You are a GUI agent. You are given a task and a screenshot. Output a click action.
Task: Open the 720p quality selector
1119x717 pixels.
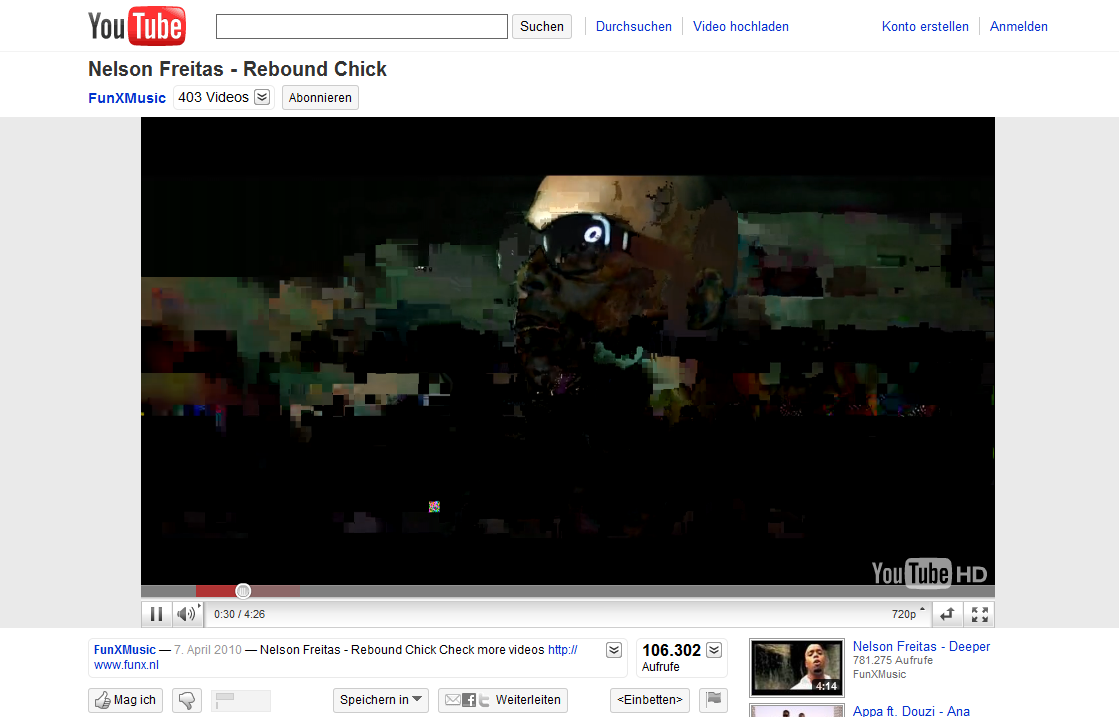(x=908, y=614)
